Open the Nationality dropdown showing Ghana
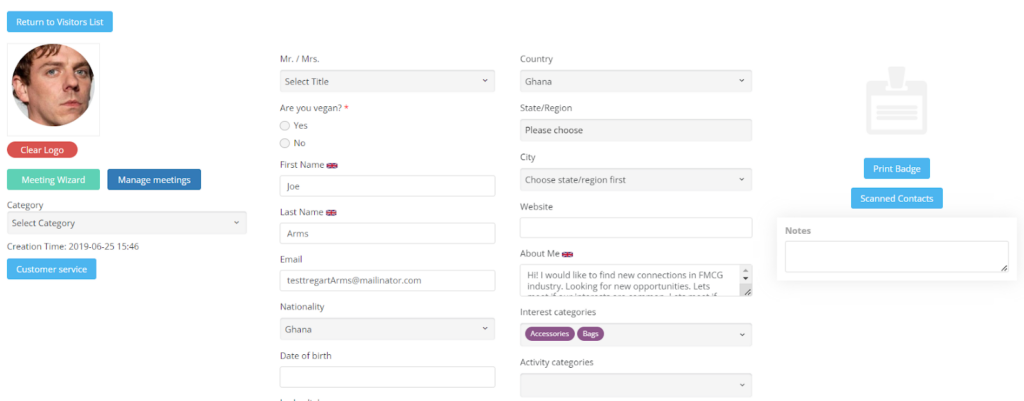Viewport: 1024px width, 401px height. click(x=387, y=329)
